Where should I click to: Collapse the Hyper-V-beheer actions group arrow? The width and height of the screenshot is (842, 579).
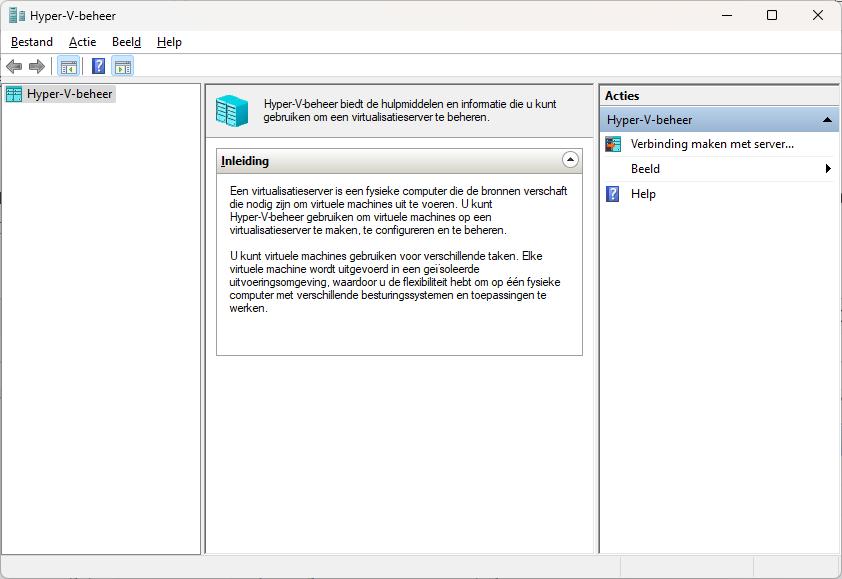(827, 120)
